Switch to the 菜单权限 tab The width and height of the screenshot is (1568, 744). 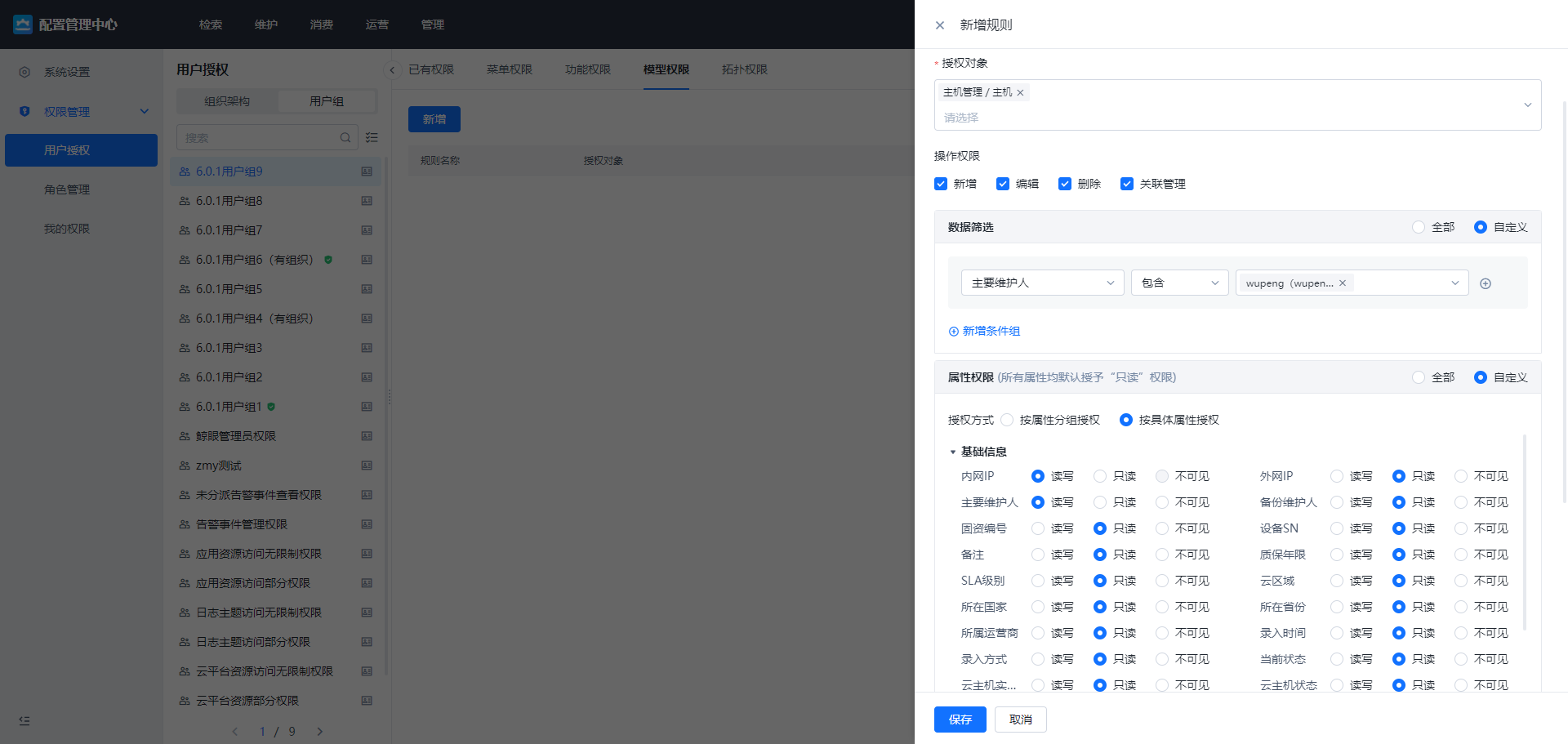509,69
